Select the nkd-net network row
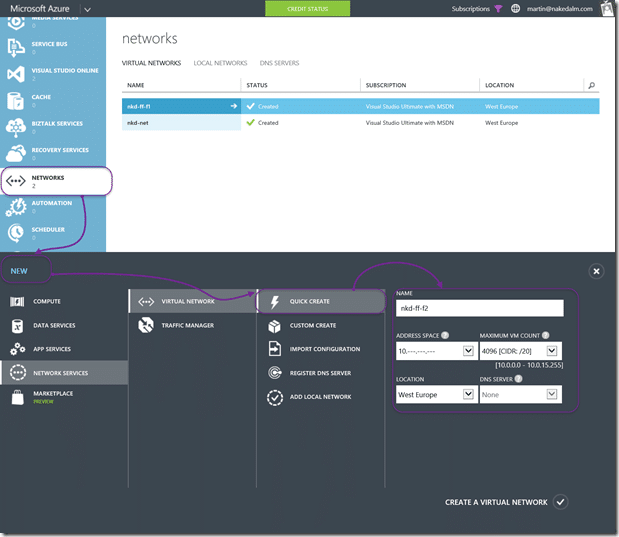 coord(360,123)
